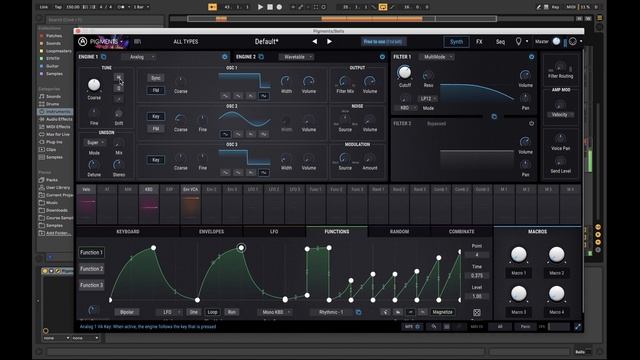The height and width of the screenshot is (360, 640).
Task: Toggle OSC 2 Key follow button
Action: (156, 116)
